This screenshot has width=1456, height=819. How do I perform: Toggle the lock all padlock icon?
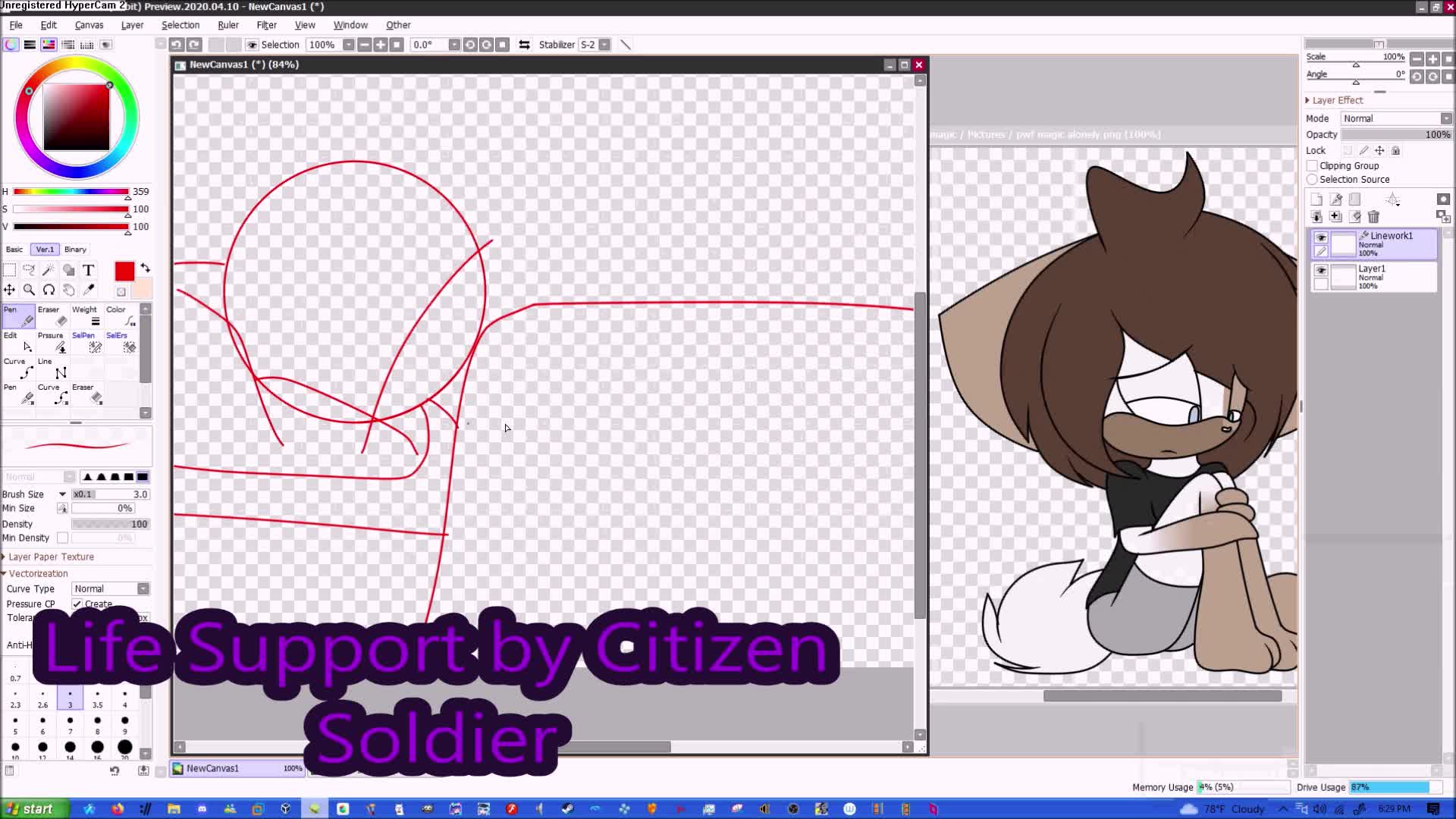1395,150
